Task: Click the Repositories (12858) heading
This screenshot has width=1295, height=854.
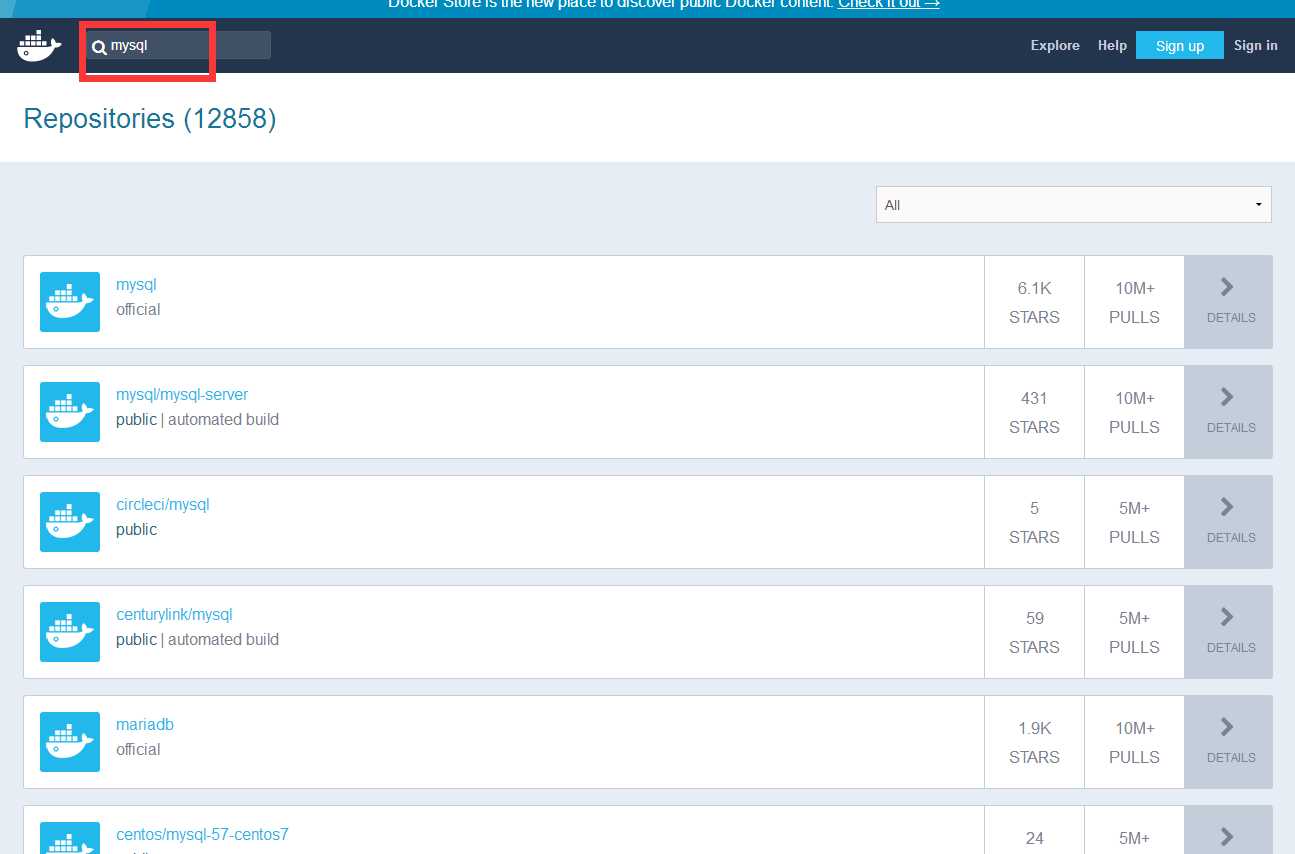Action: pyautogui.click(x=150, y=119)
